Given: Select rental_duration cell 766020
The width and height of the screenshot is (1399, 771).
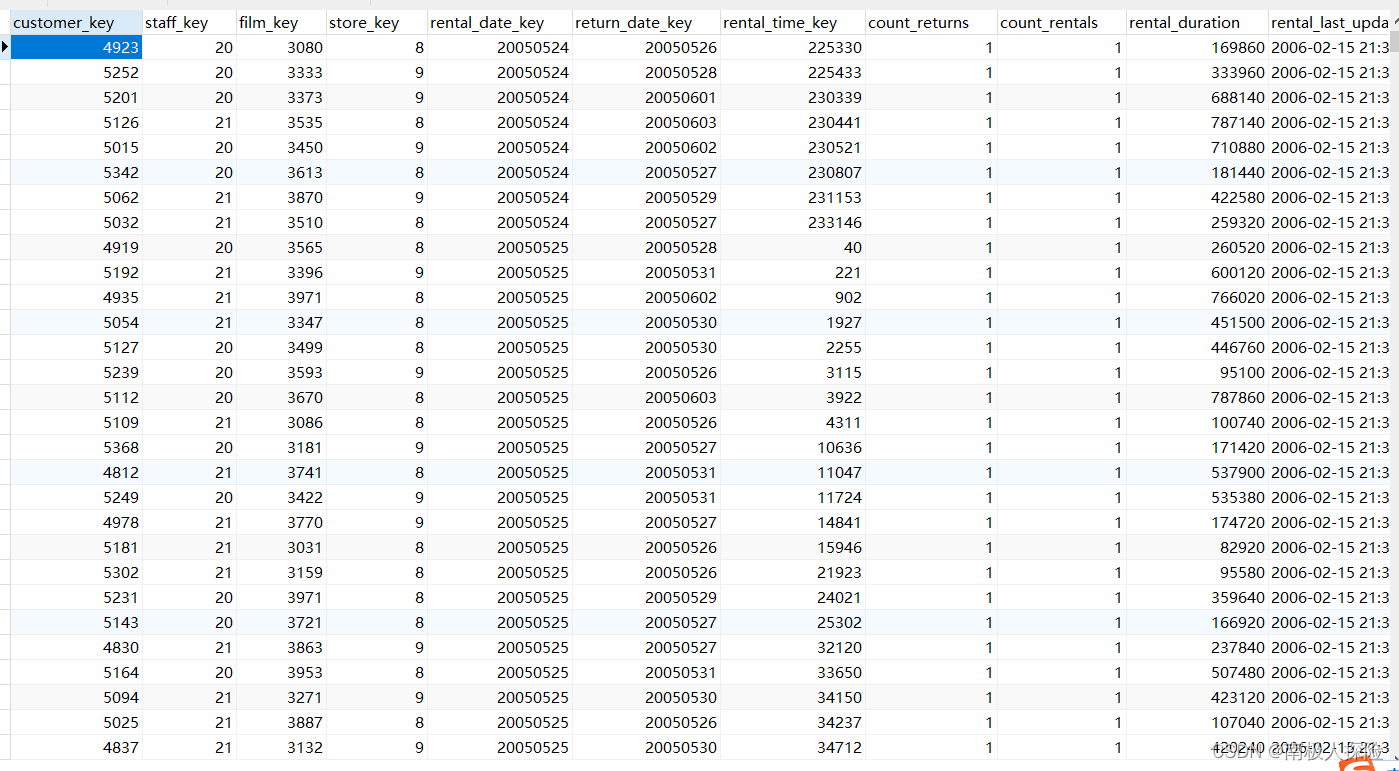Looking at the screenshot, I should (1197, 297).
